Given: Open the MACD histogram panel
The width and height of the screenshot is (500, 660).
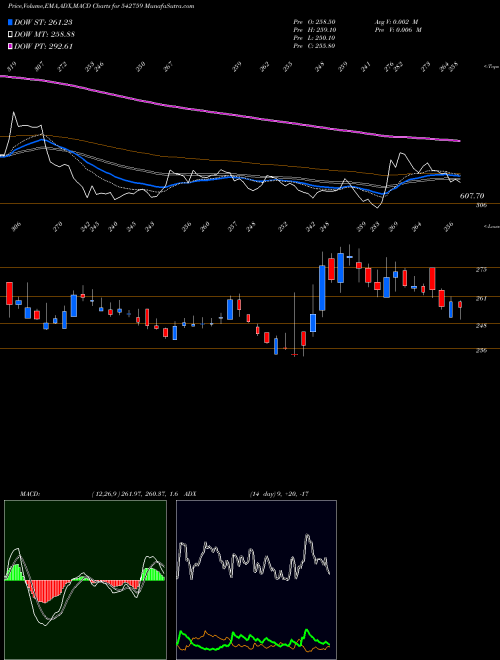Looking at the screenshot, I should point(85,580).
